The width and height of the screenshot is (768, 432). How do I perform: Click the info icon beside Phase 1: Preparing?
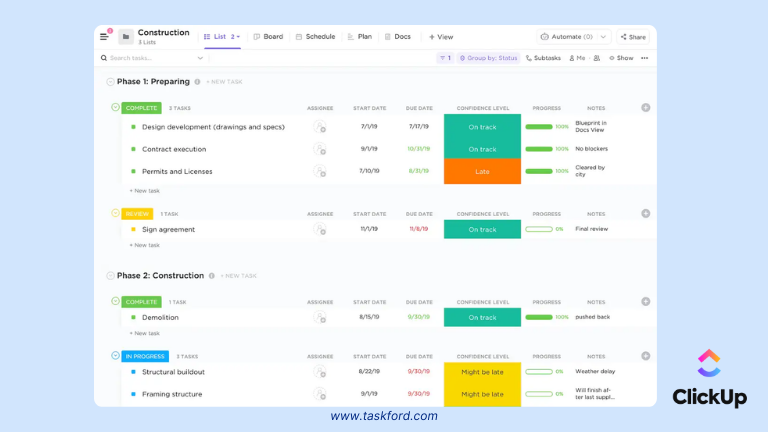pyautogui.click(x=197, y=82)
